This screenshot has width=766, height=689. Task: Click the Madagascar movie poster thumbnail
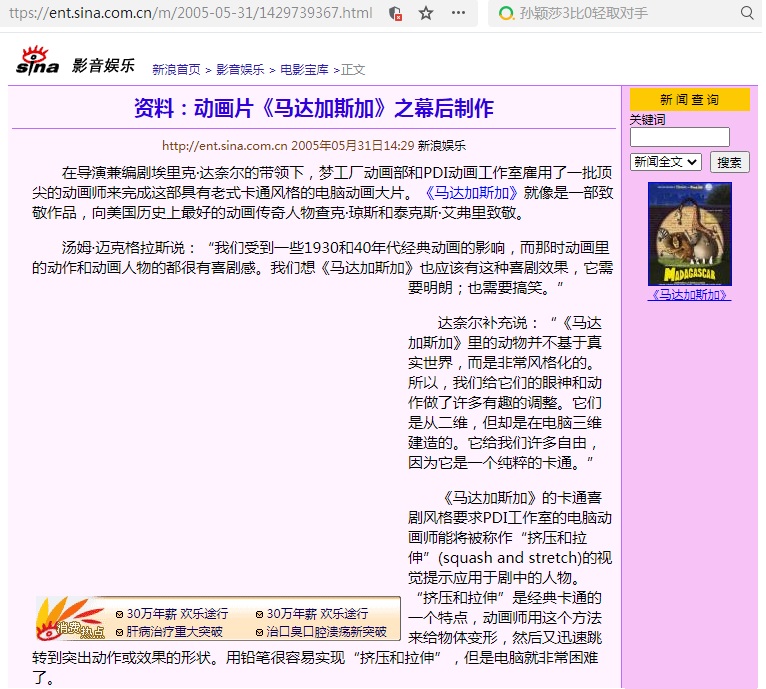click(689, 234)
